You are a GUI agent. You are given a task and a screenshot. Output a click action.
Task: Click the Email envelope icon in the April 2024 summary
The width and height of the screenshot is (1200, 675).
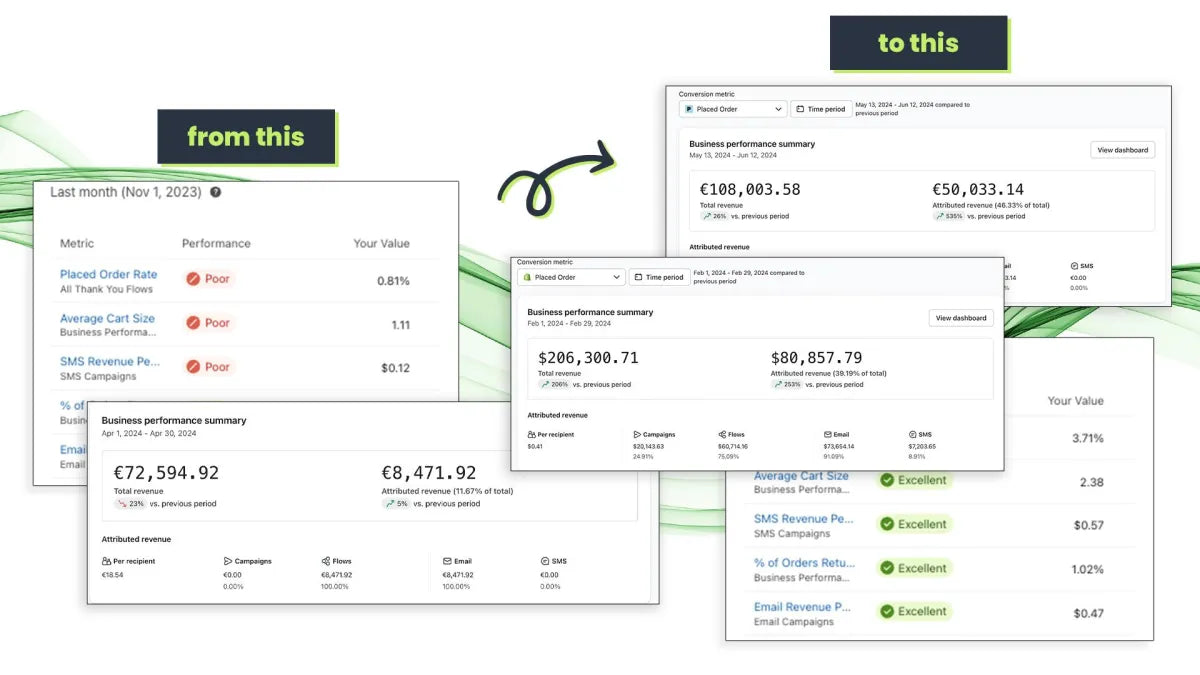point(447,562)
